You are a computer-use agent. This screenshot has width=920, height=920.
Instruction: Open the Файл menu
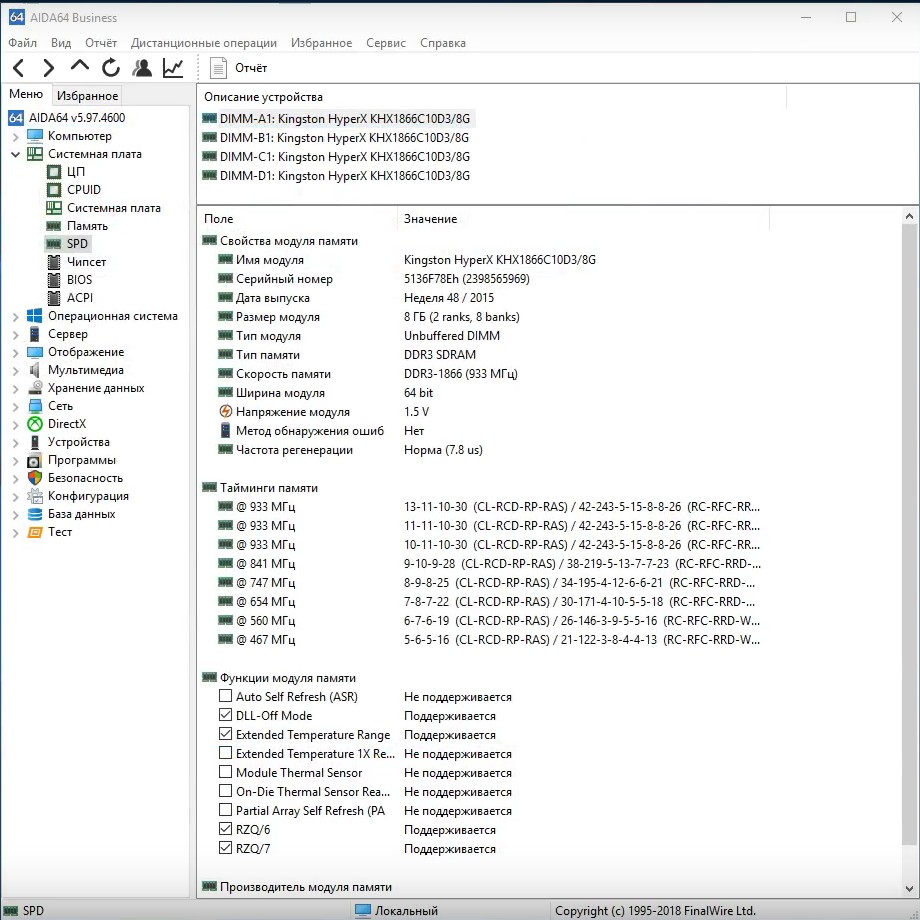pyautogui.click(x=22, y=43)
